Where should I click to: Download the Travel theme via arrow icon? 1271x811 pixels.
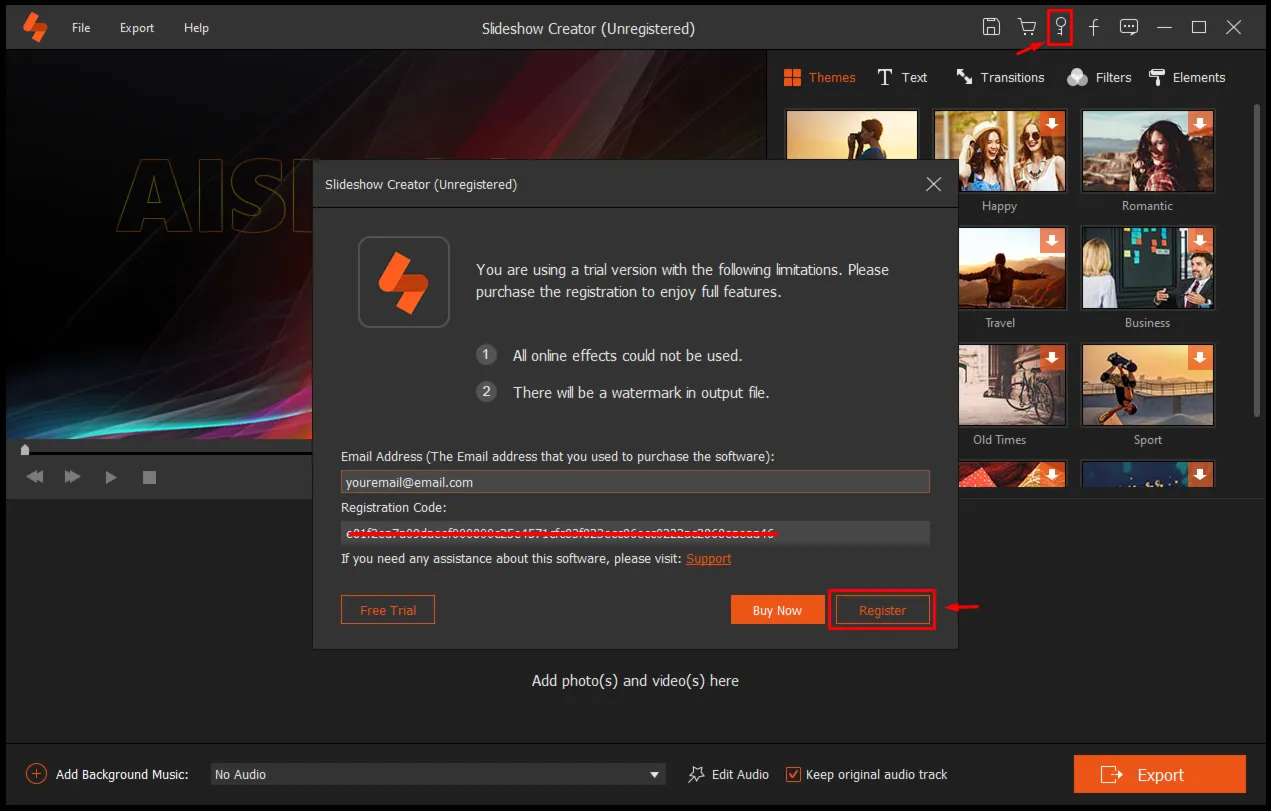point(1052,241)
